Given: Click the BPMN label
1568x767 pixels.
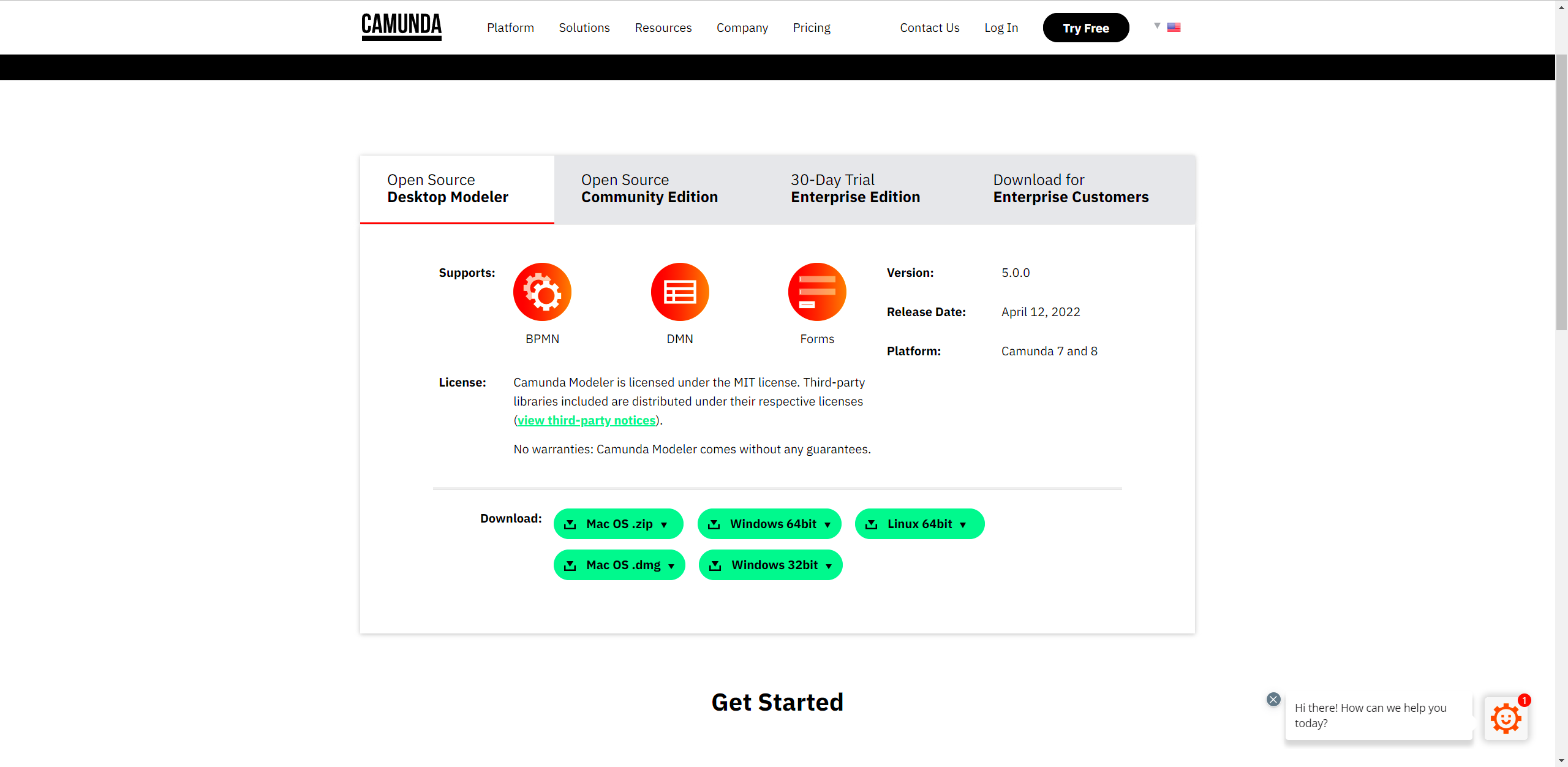Looking at the screenshot, I should [x=542, y=339].
